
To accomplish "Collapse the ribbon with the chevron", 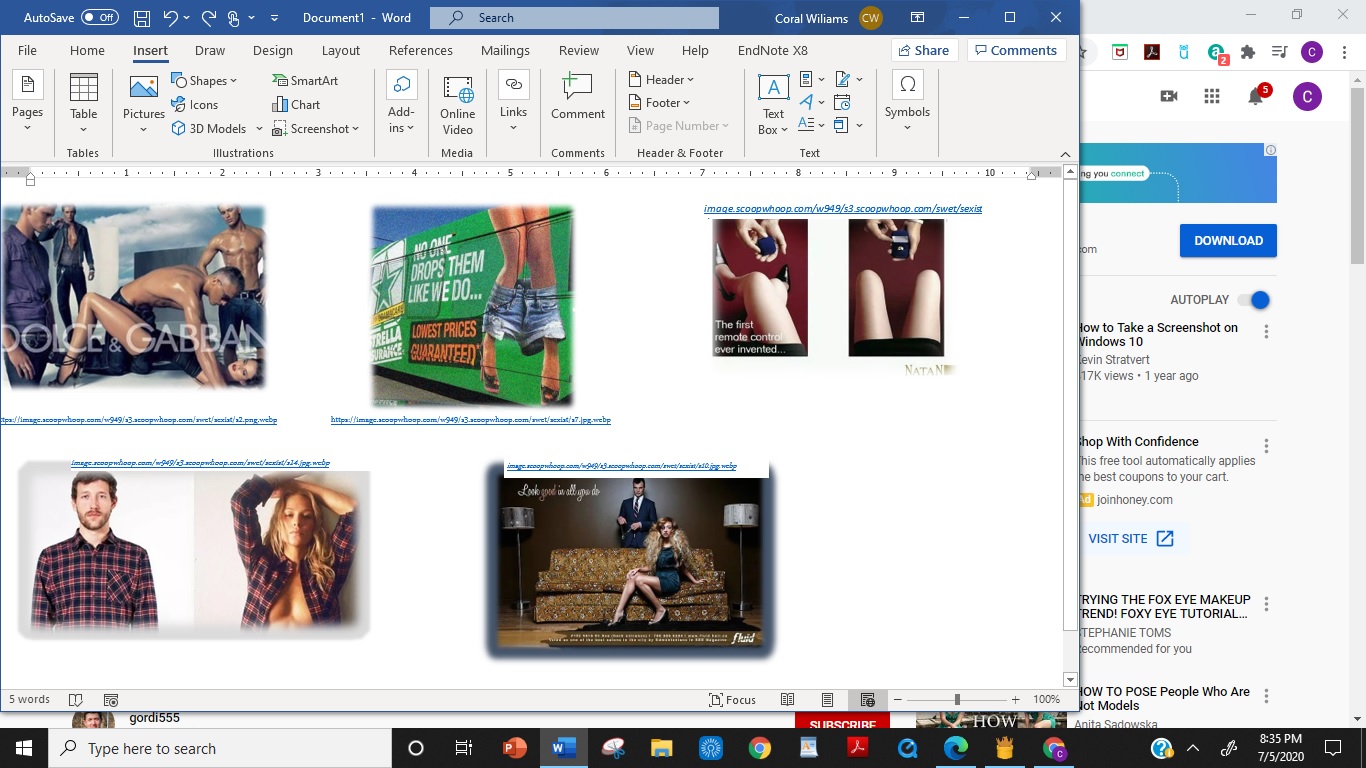I will point(1065,153).
